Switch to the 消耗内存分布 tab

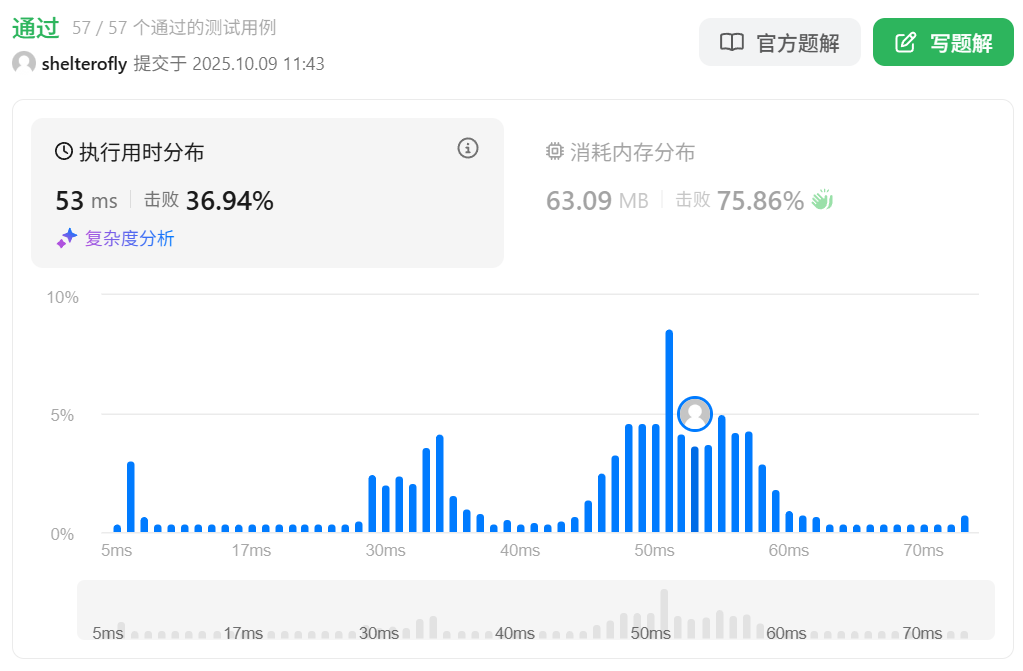[632, 152]
